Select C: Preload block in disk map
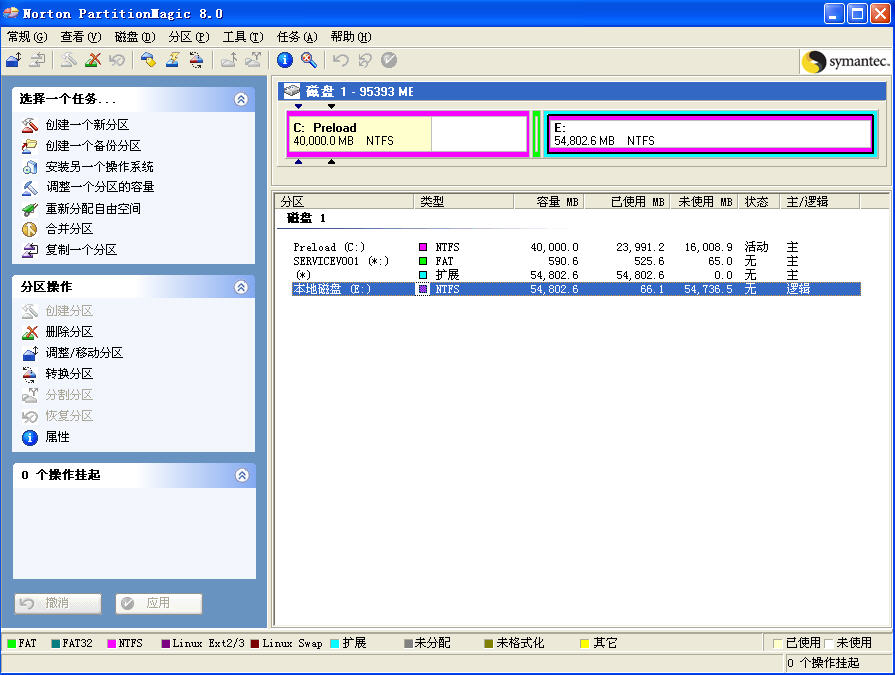Viewport: 895px width, 675px height. pyautogui.click(x=408, y=134)
